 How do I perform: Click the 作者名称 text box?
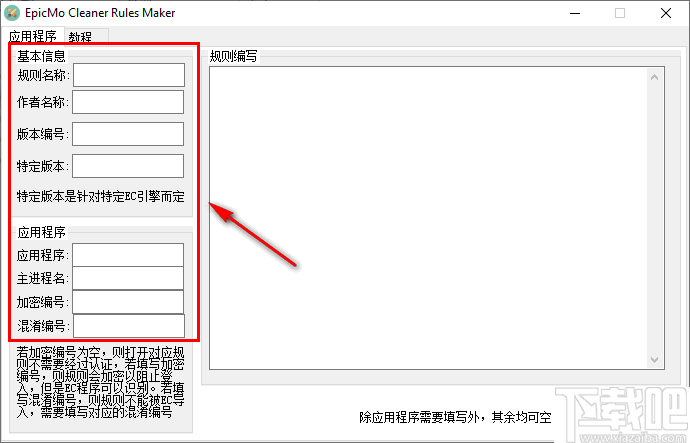(128, 102)
